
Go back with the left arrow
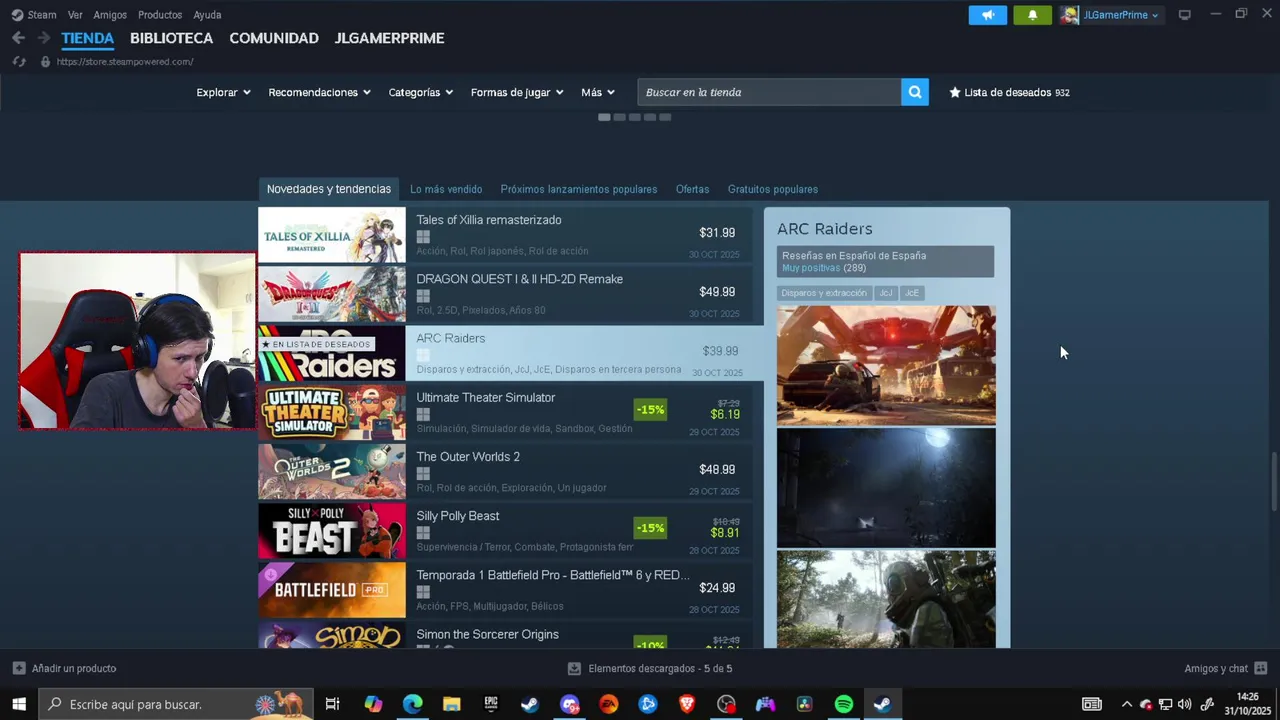point(18,38)
